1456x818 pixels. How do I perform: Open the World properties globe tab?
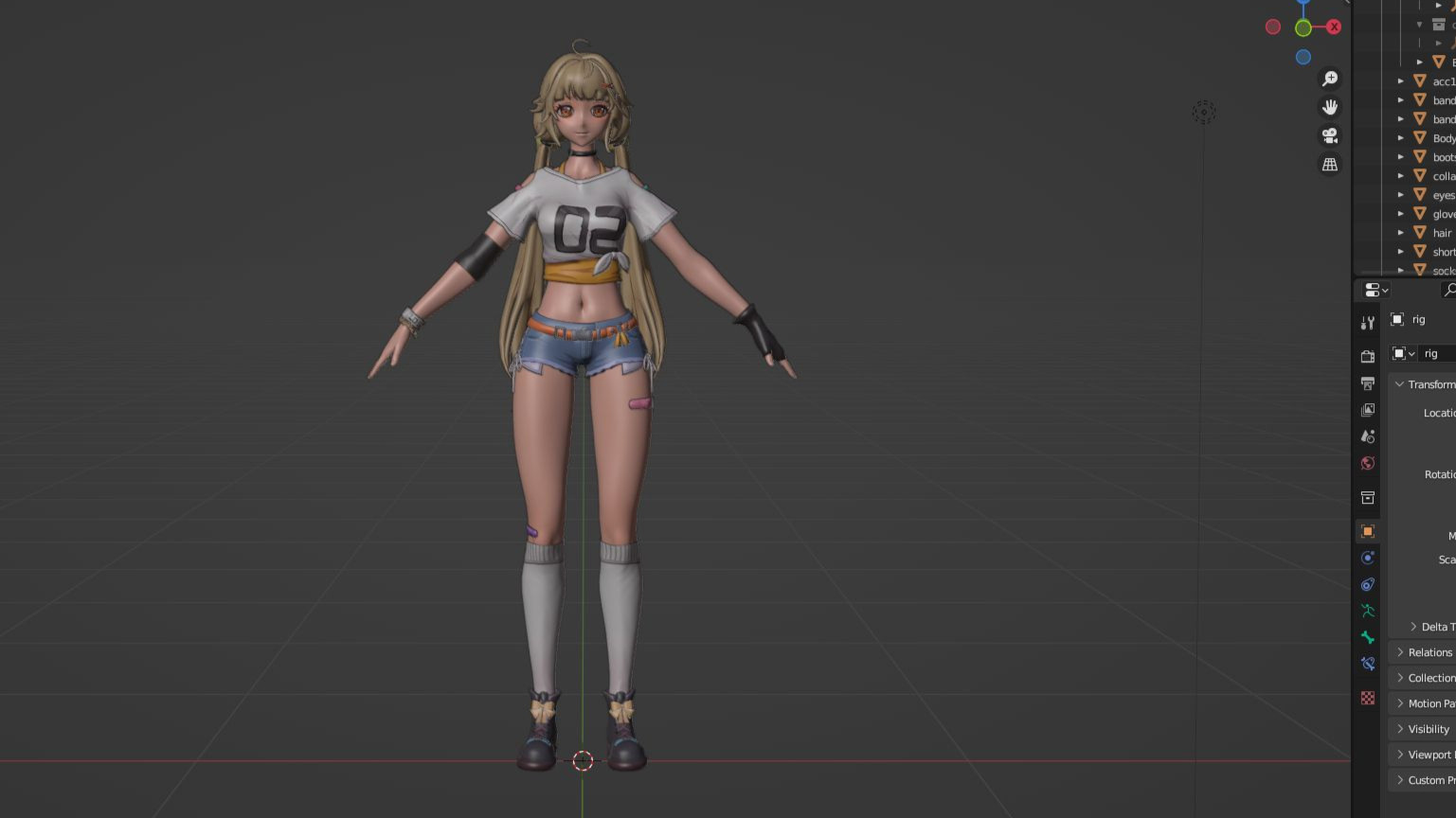coord(1368,463)
